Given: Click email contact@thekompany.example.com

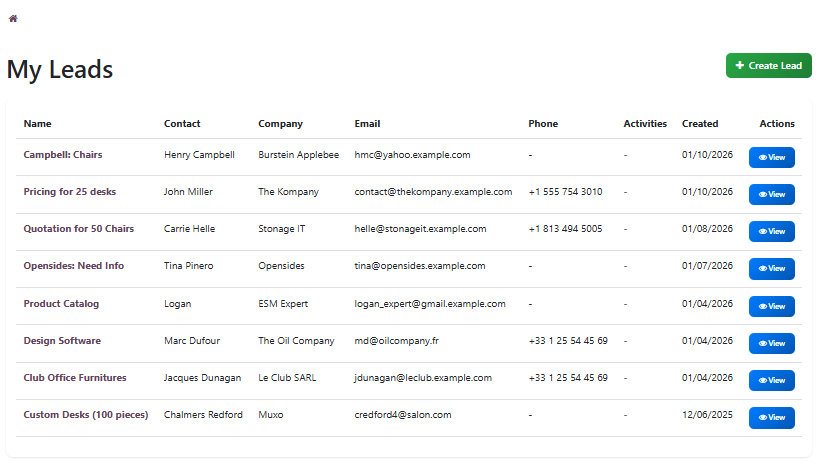Looking at the screenshot, I should pos(433,192).
